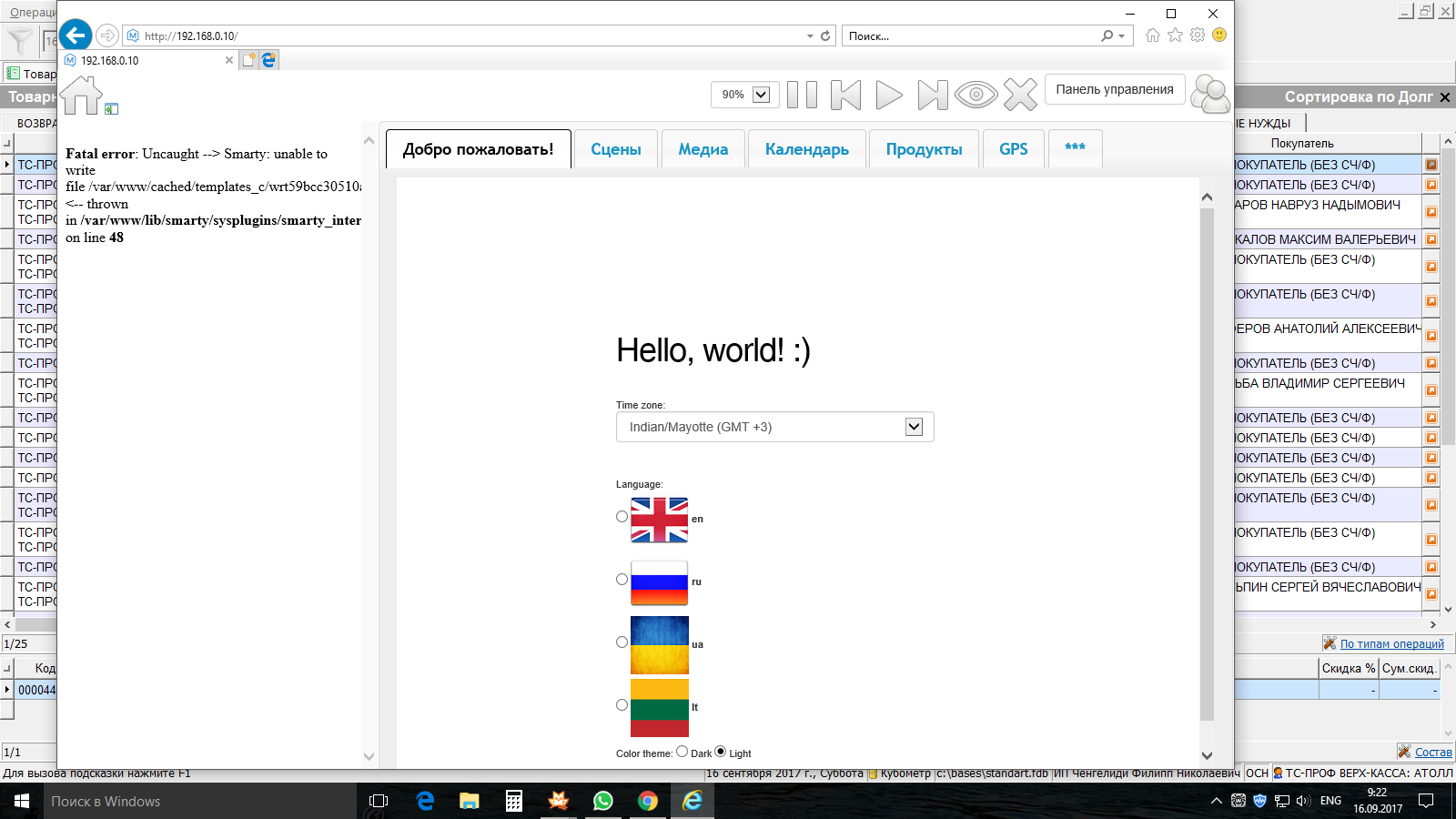Open the По типам операций link
The image size is (1456, 819).
(1391, 644)
